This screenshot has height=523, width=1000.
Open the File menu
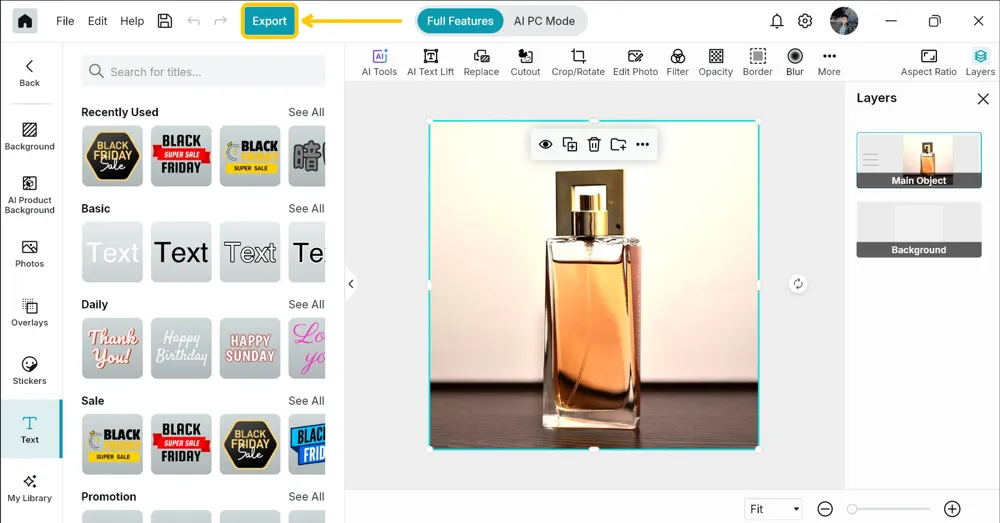[x=65, y=21]
